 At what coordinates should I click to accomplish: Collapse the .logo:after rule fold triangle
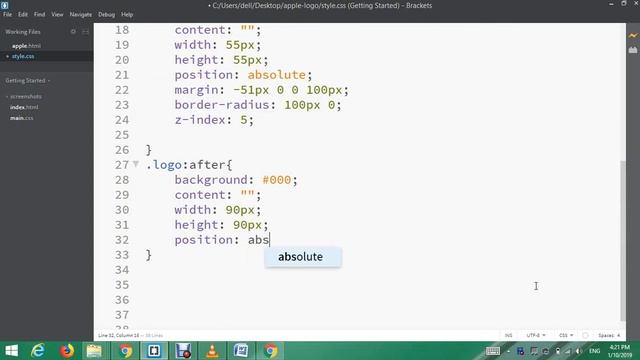(x=136, y=164)
